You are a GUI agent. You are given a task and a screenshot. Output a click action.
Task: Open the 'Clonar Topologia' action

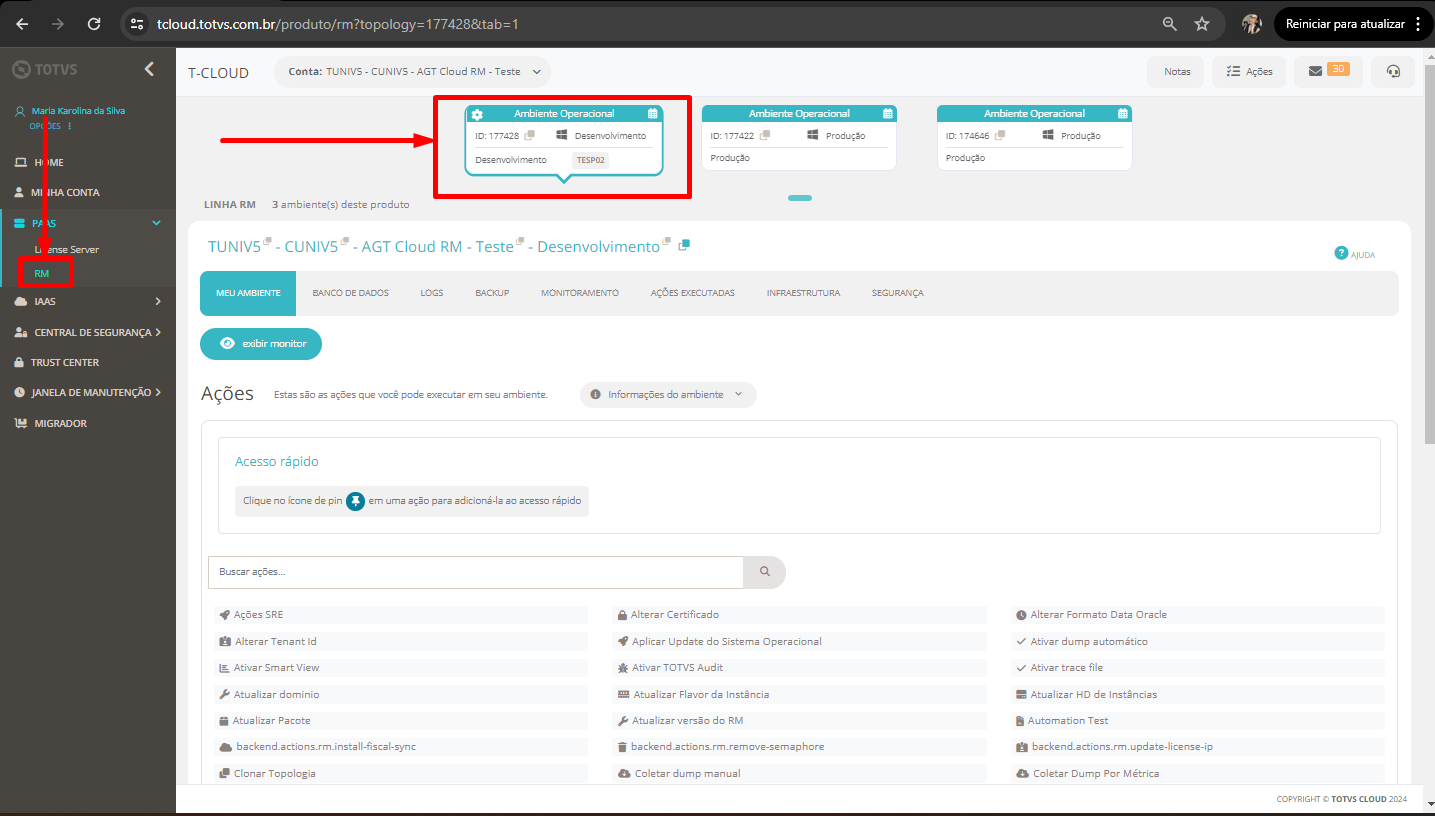coord(401,774)
